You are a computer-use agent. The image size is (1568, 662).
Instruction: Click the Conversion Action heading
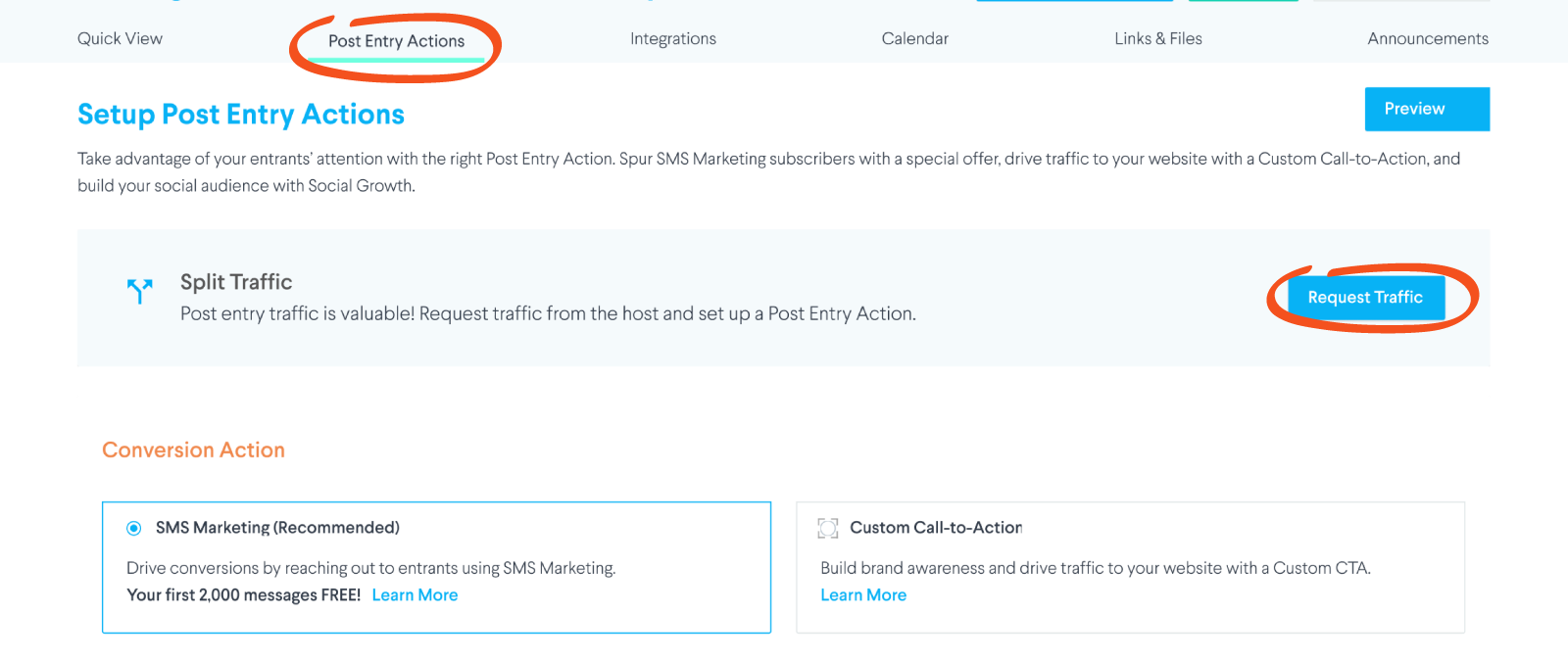coord(194,450)
